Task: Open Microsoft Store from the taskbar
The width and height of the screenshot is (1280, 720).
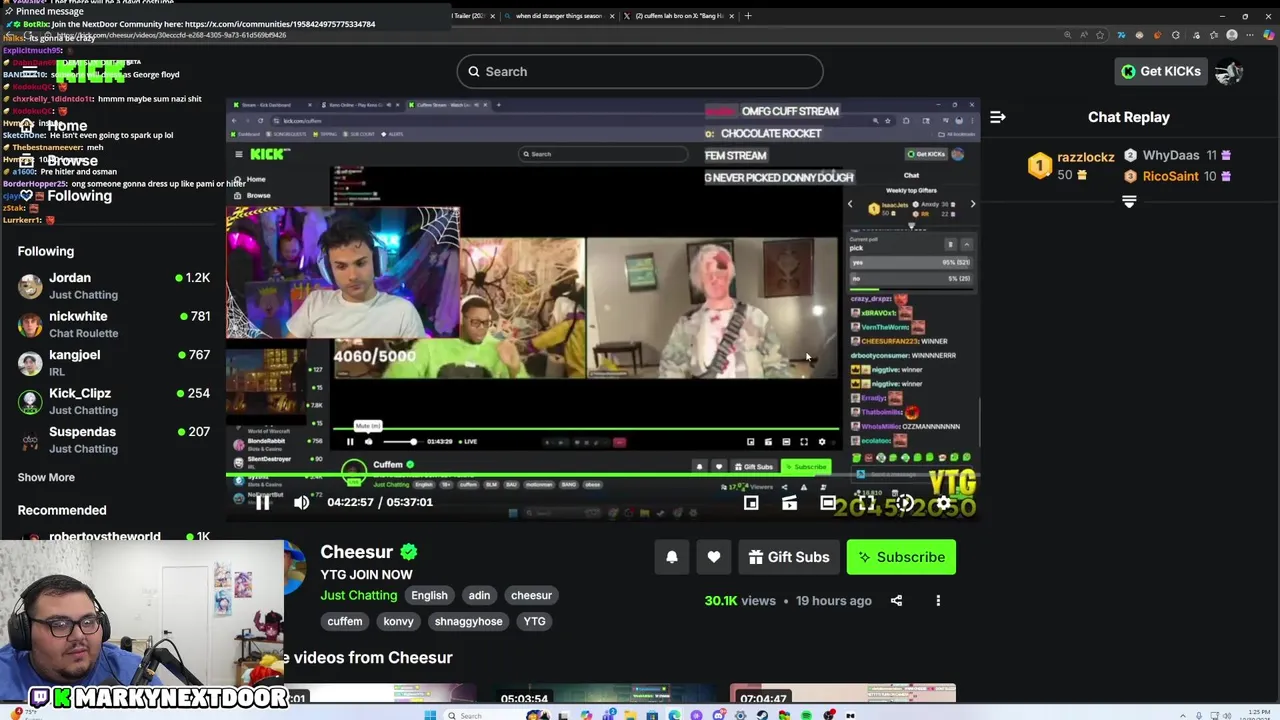Action: (652, 715)
